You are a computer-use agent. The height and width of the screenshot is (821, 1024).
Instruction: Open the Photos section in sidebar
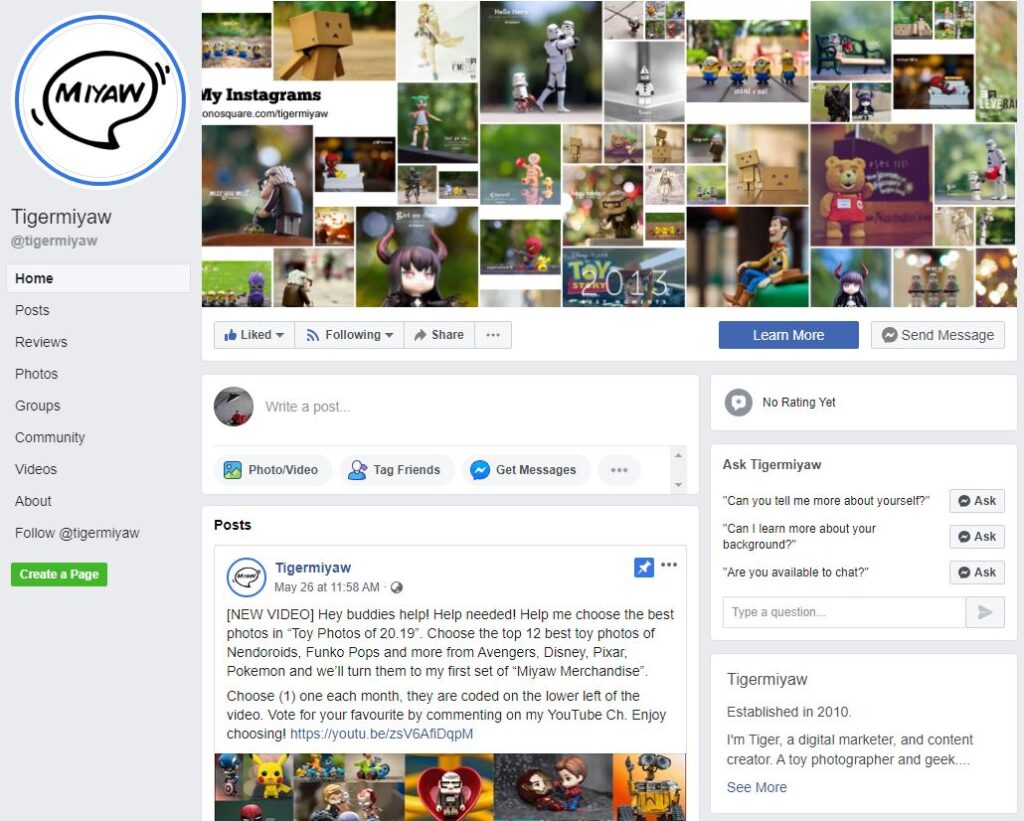click(x=37, y=374)
